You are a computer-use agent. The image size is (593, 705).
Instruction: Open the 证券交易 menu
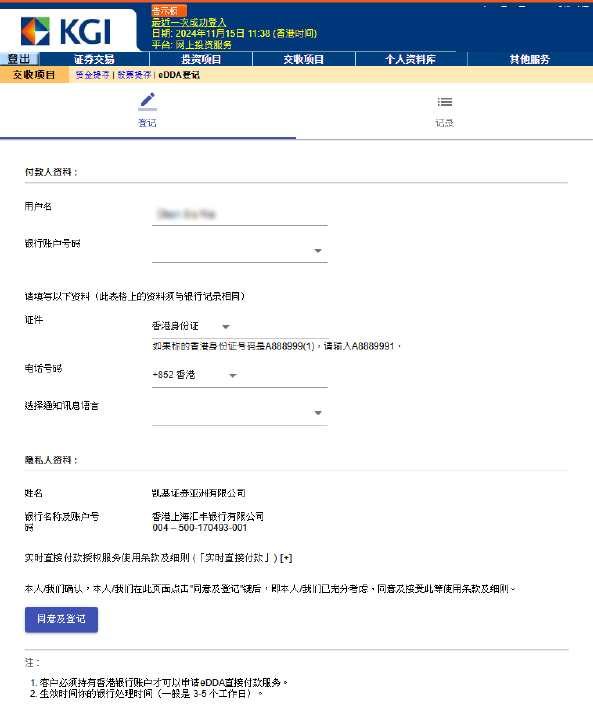94,59
